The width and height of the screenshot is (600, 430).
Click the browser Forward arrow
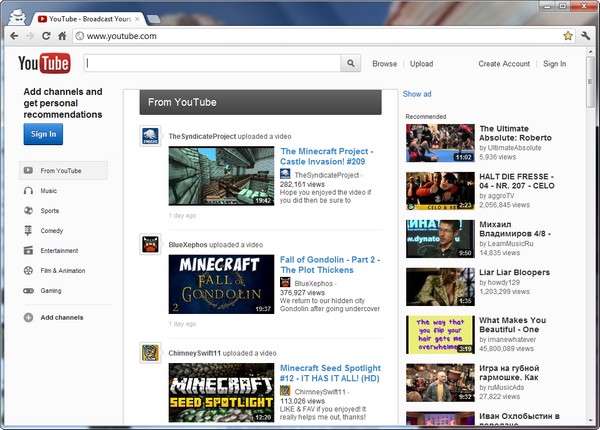30,36
